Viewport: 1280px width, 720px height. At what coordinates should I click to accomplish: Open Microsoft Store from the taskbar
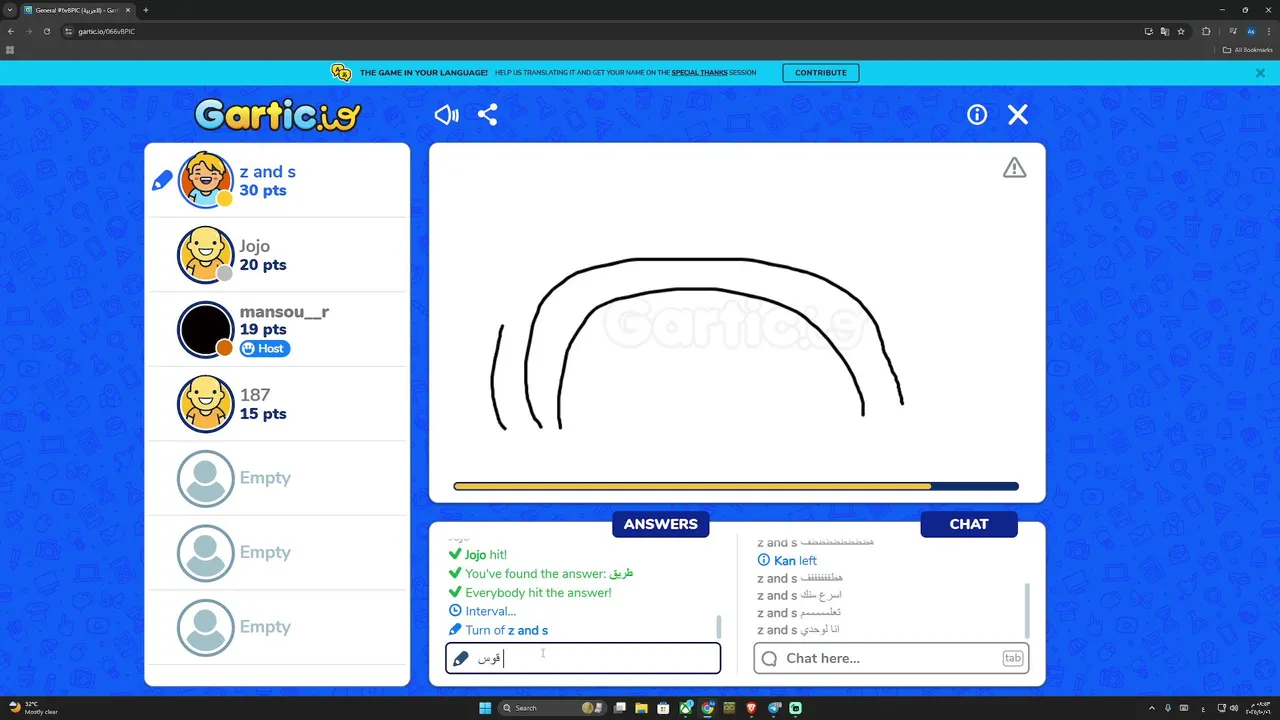tap(663, 708)
